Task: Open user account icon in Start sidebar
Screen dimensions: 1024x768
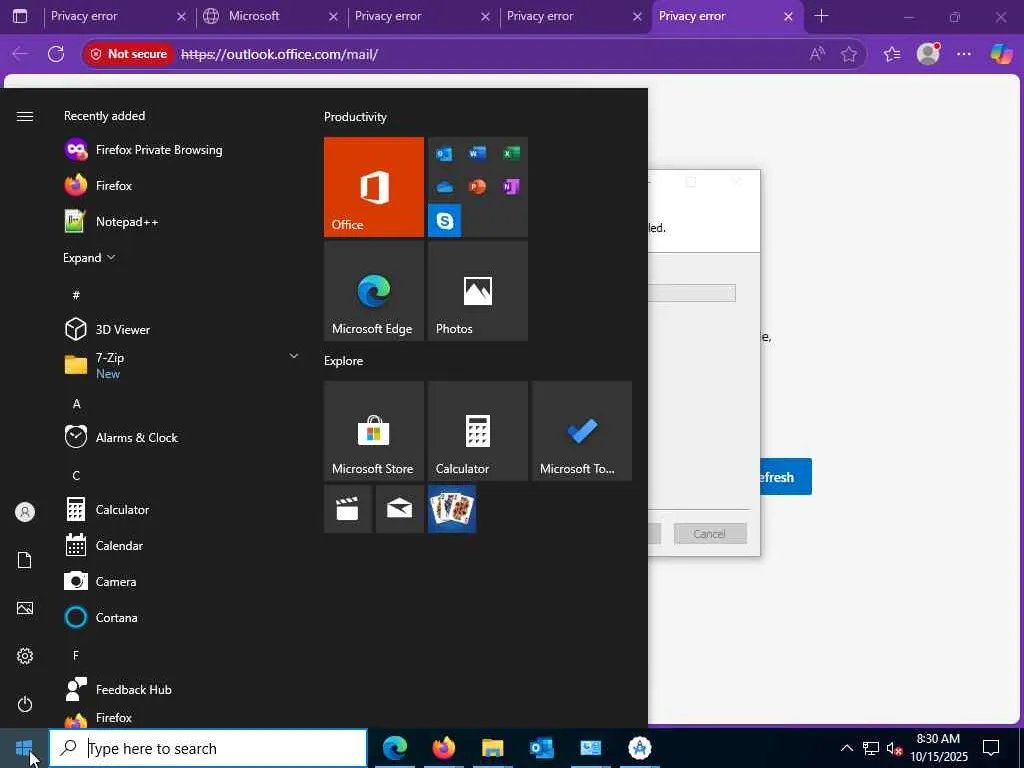Action: (x=25, y=512)
